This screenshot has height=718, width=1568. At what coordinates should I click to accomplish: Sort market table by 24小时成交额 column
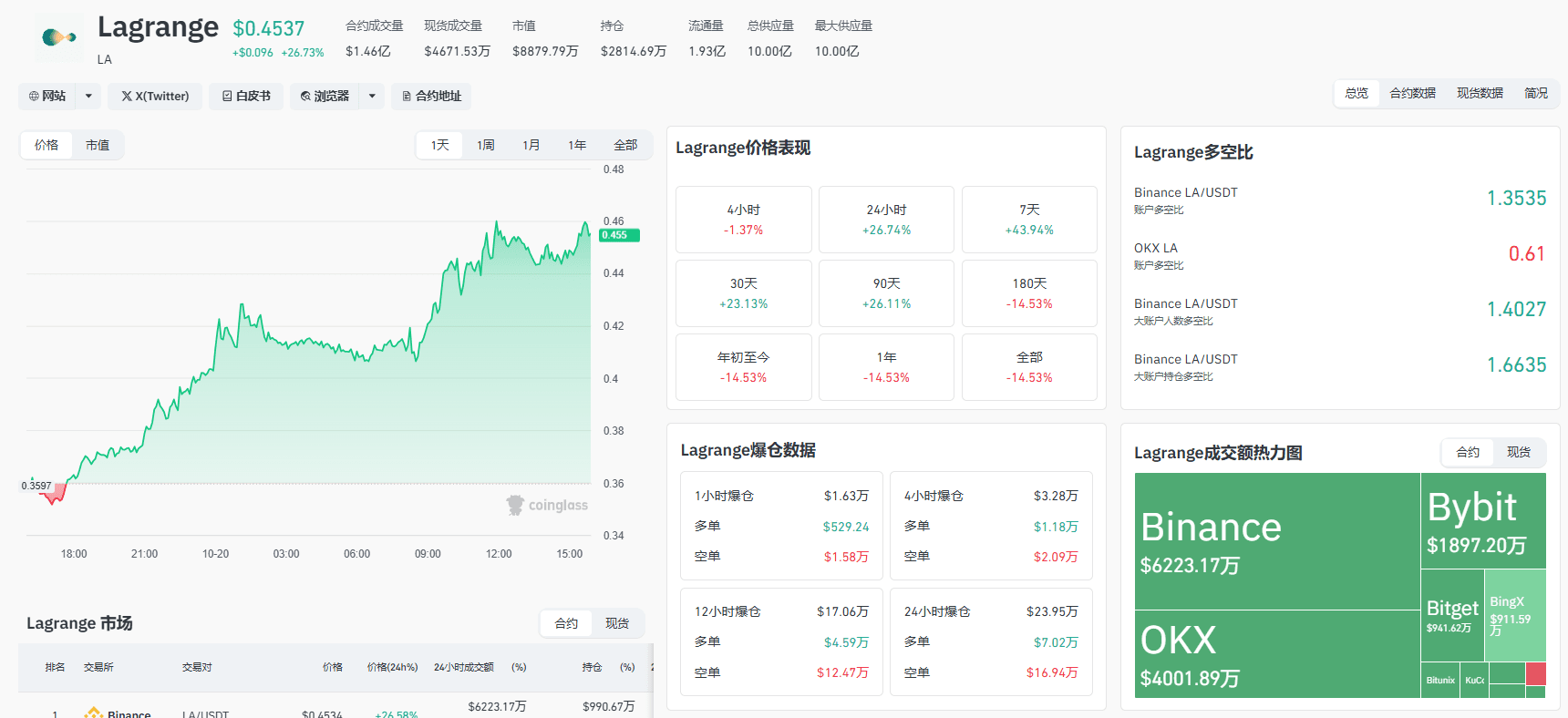tap(464, 667)
